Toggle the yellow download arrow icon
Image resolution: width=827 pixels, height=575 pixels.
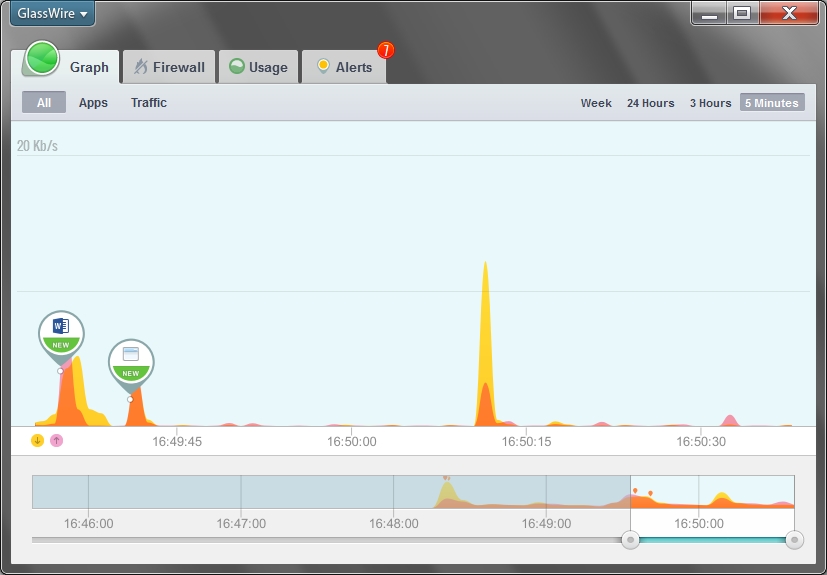37,440
